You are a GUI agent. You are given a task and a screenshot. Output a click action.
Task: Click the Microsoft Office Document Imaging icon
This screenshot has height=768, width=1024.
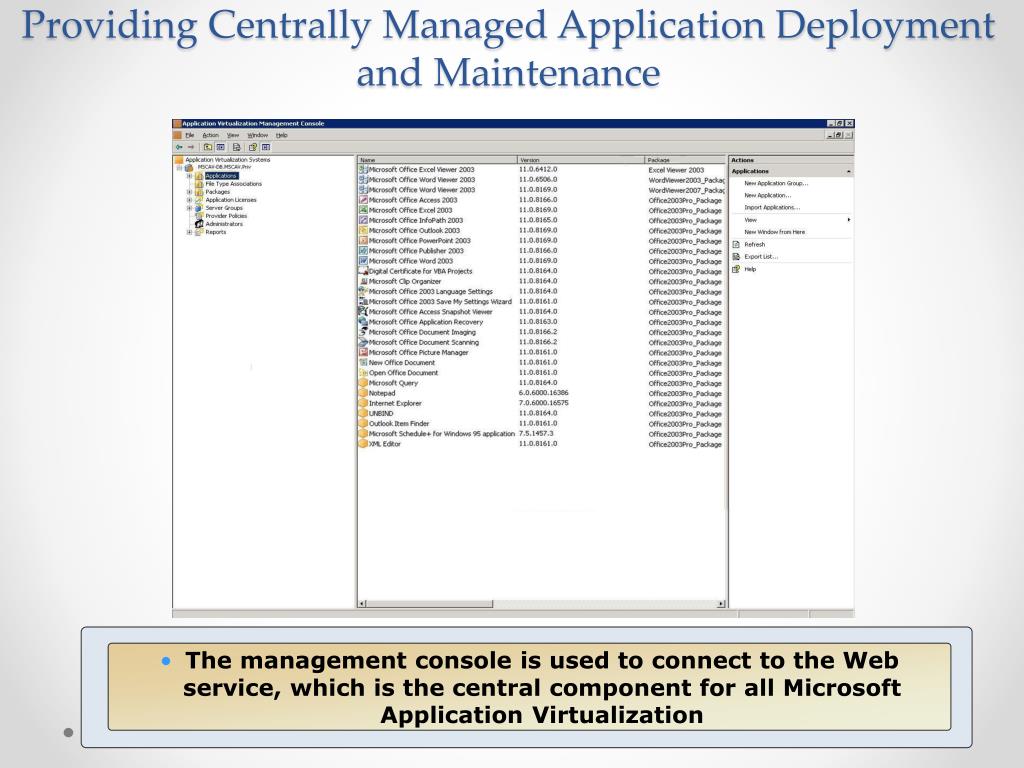[363, 332]
